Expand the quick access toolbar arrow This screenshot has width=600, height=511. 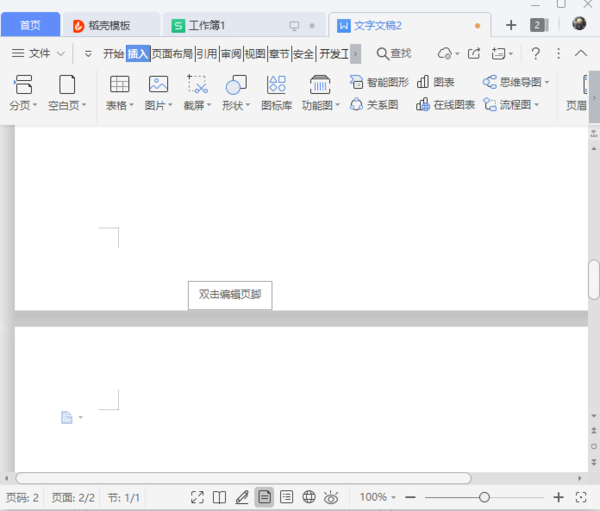tap(88, 54)
